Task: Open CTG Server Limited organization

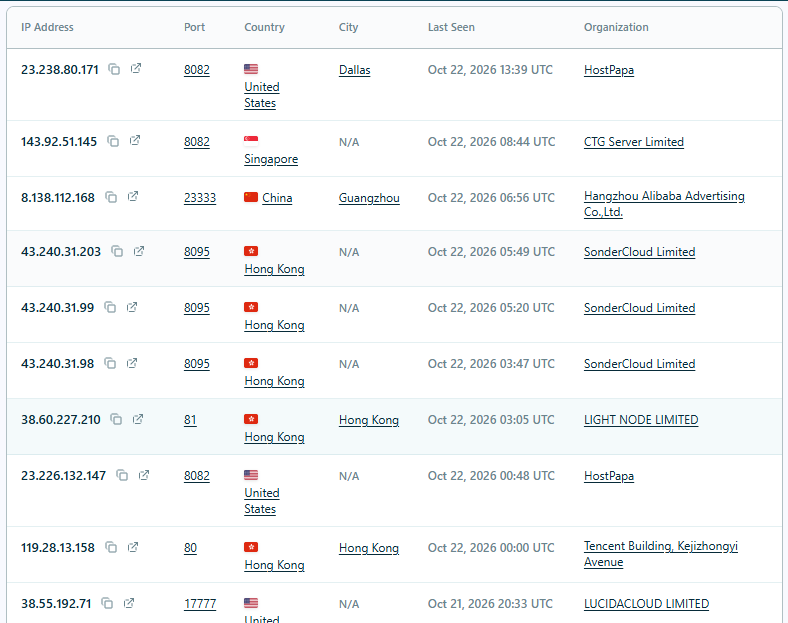Action: pyautogui.click(x=634, y=142)
